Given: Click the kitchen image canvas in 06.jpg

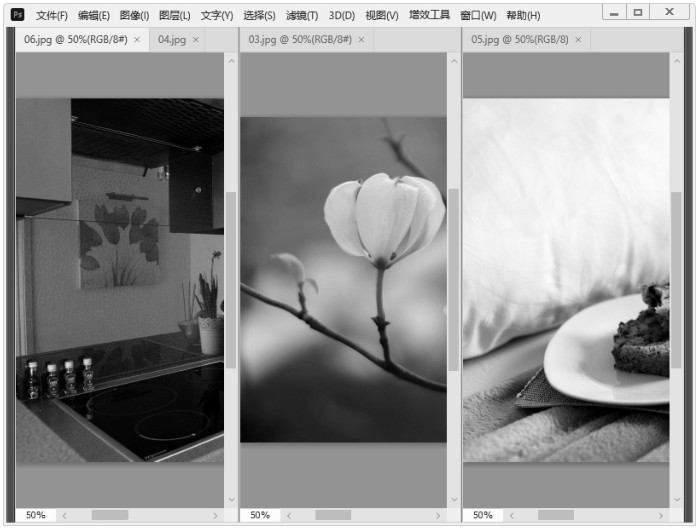Looking at the screenshot, I should [120, 280].
